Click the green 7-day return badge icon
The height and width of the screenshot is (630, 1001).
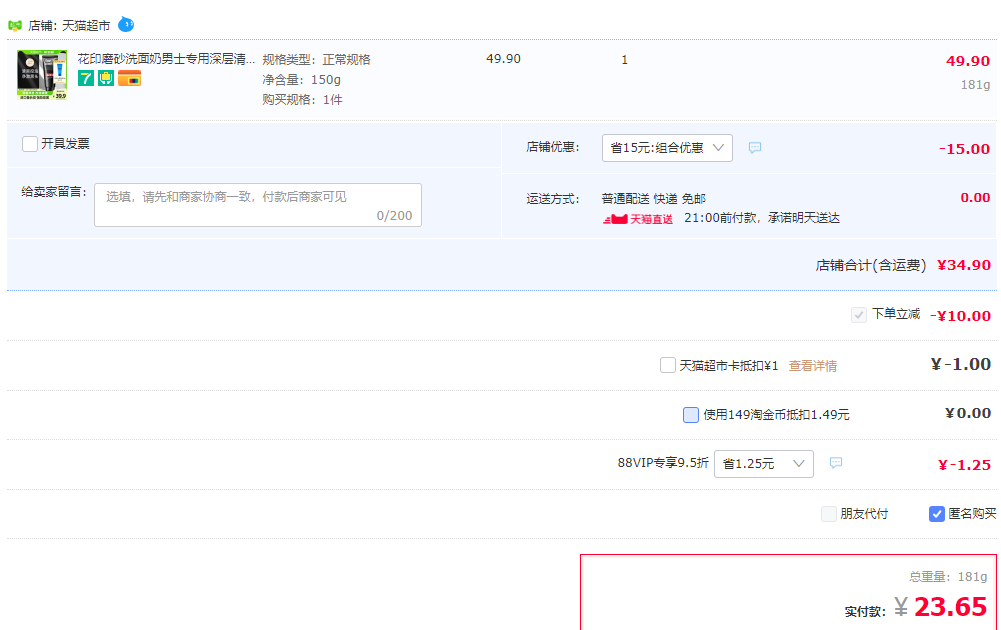click(86, 79)
